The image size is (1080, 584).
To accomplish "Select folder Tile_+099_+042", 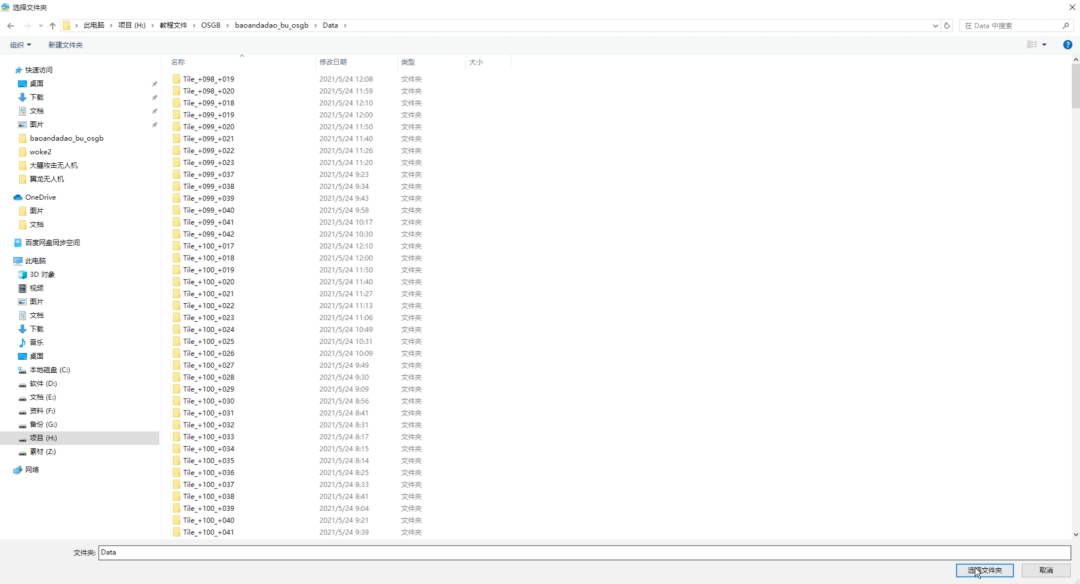I will coord(208,234).
